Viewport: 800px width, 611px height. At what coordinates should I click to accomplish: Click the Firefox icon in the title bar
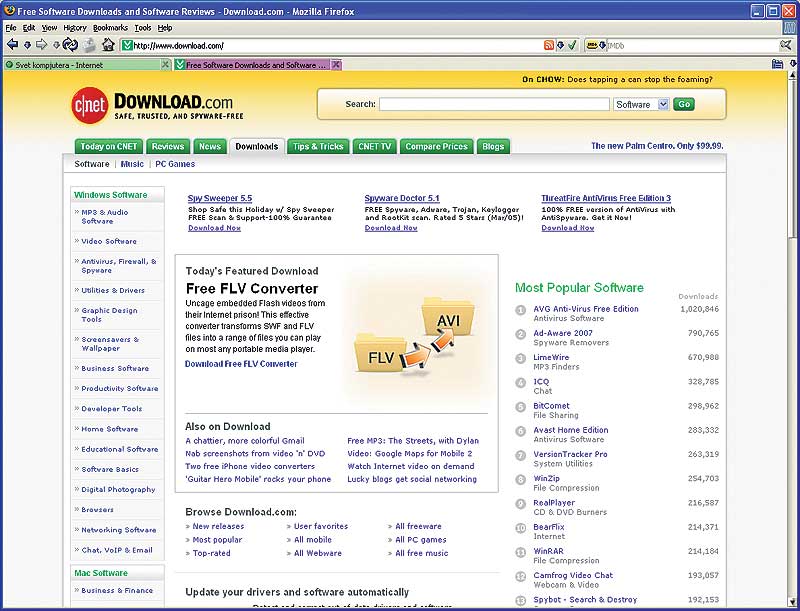point(9,11)
